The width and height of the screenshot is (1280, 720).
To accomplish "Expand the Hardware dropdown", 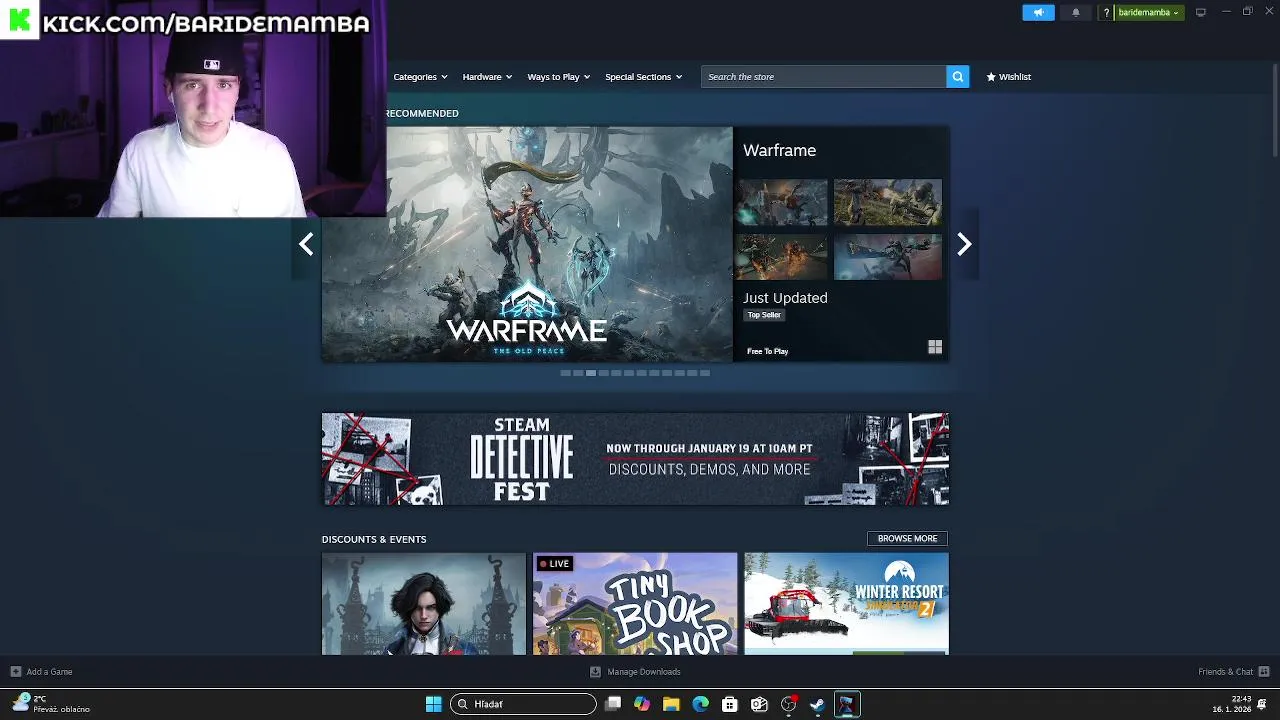I will [487, 76].
